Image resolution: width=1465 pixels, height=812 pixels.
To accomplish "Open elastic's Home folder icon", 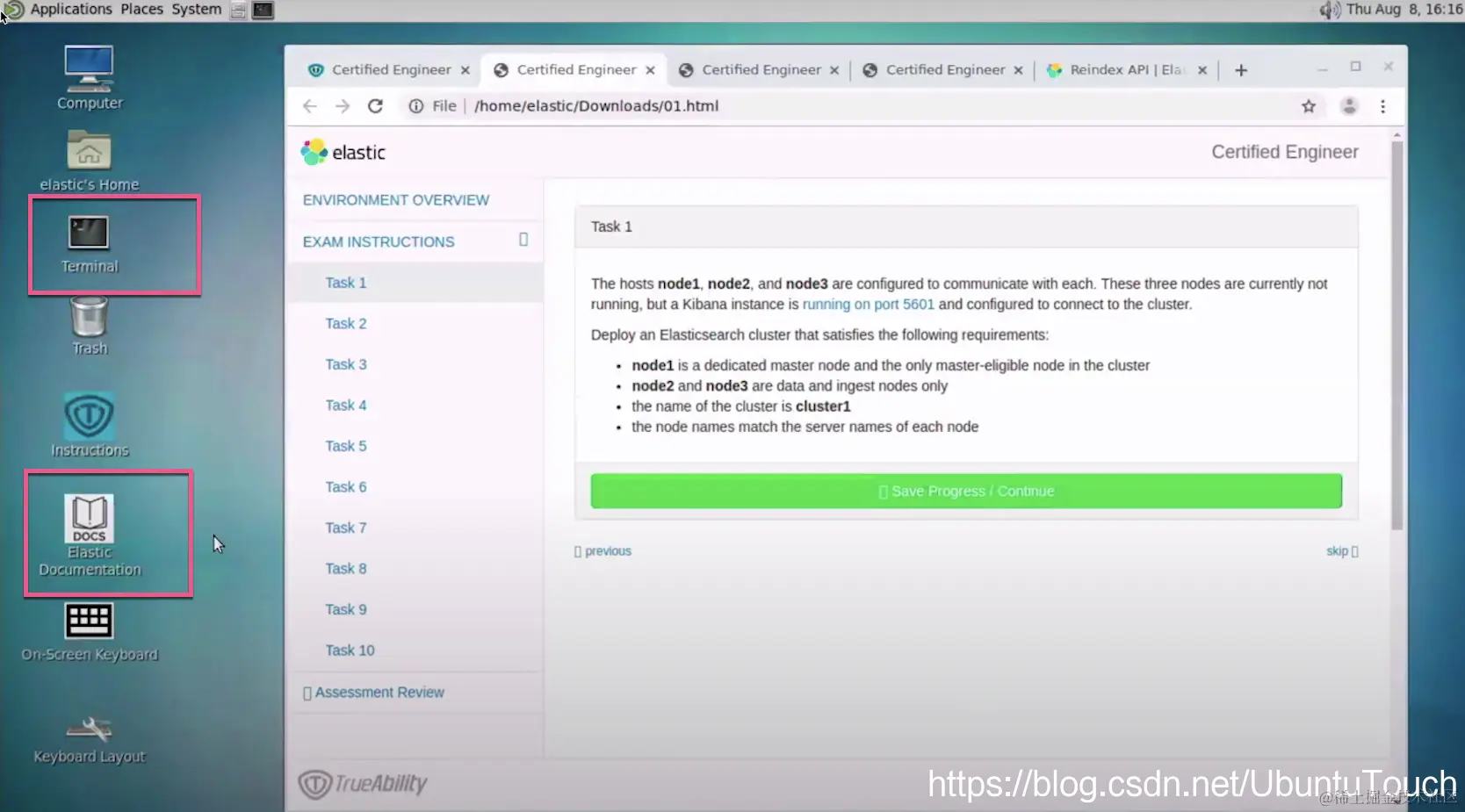I will [x=89, y=162].
